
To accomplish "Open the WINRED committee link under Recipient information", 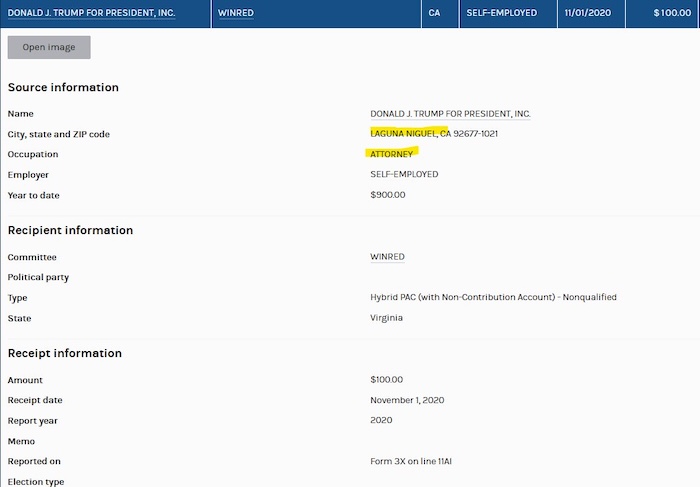I will pyautogui.click(x=387, y=257).
